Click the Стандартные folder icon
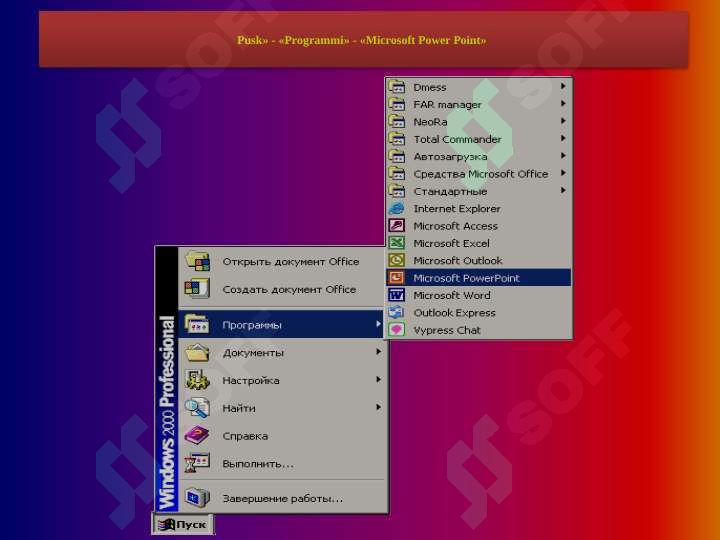720x540 pixels. tap(396, 191)
